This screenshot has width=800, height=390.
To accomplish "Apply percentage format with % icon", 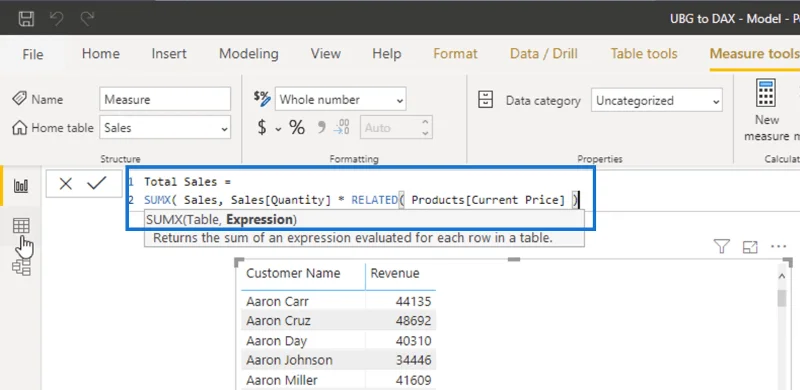I will [x=297, y=128].
